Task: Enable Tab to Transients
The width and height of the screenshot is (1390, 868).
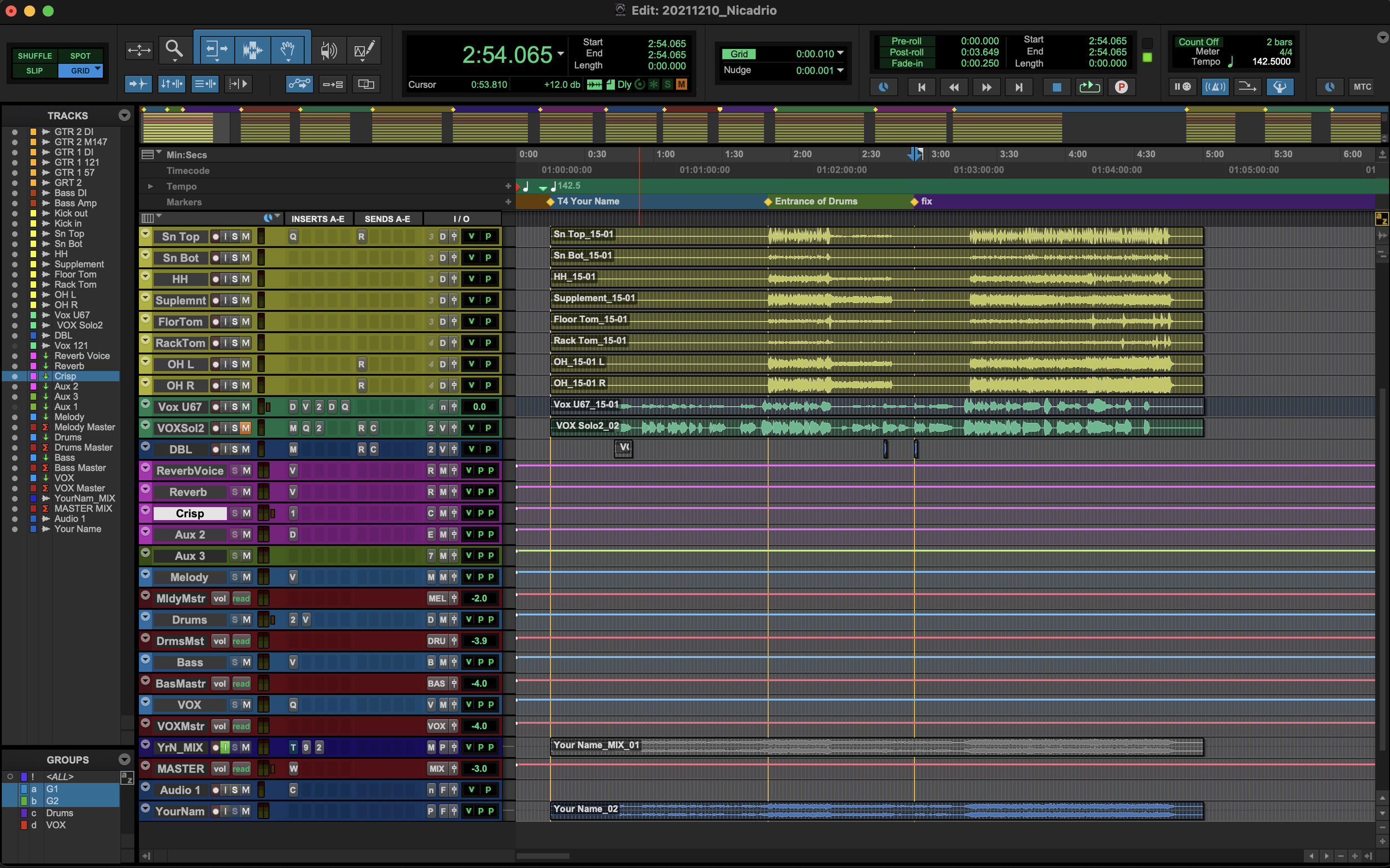Action: point(138,84)
